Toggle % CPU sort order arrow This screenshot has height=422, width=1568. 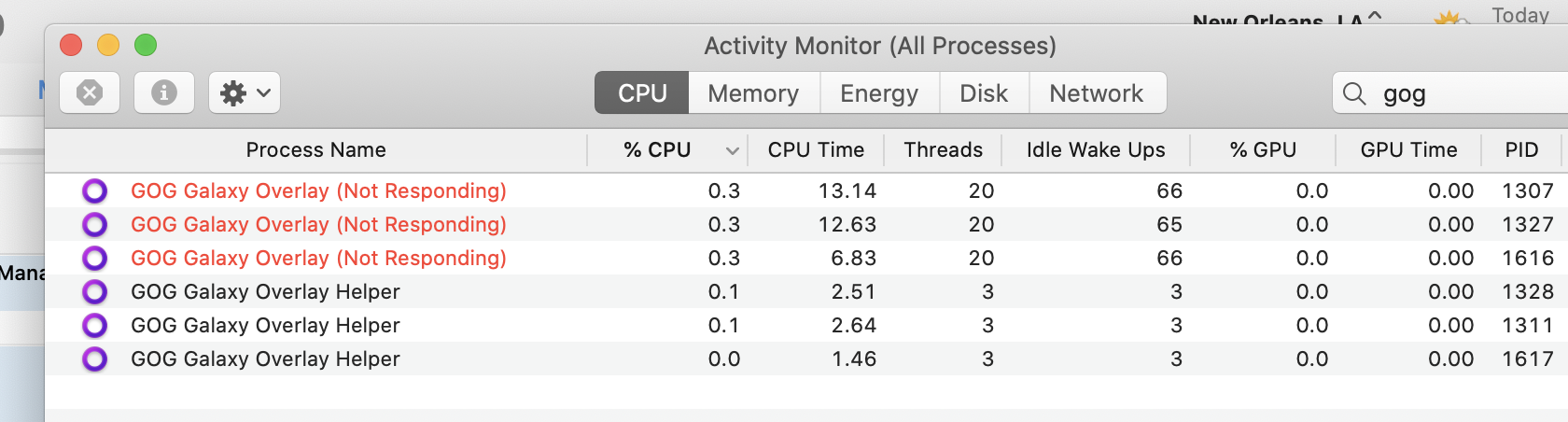point(732,150)
